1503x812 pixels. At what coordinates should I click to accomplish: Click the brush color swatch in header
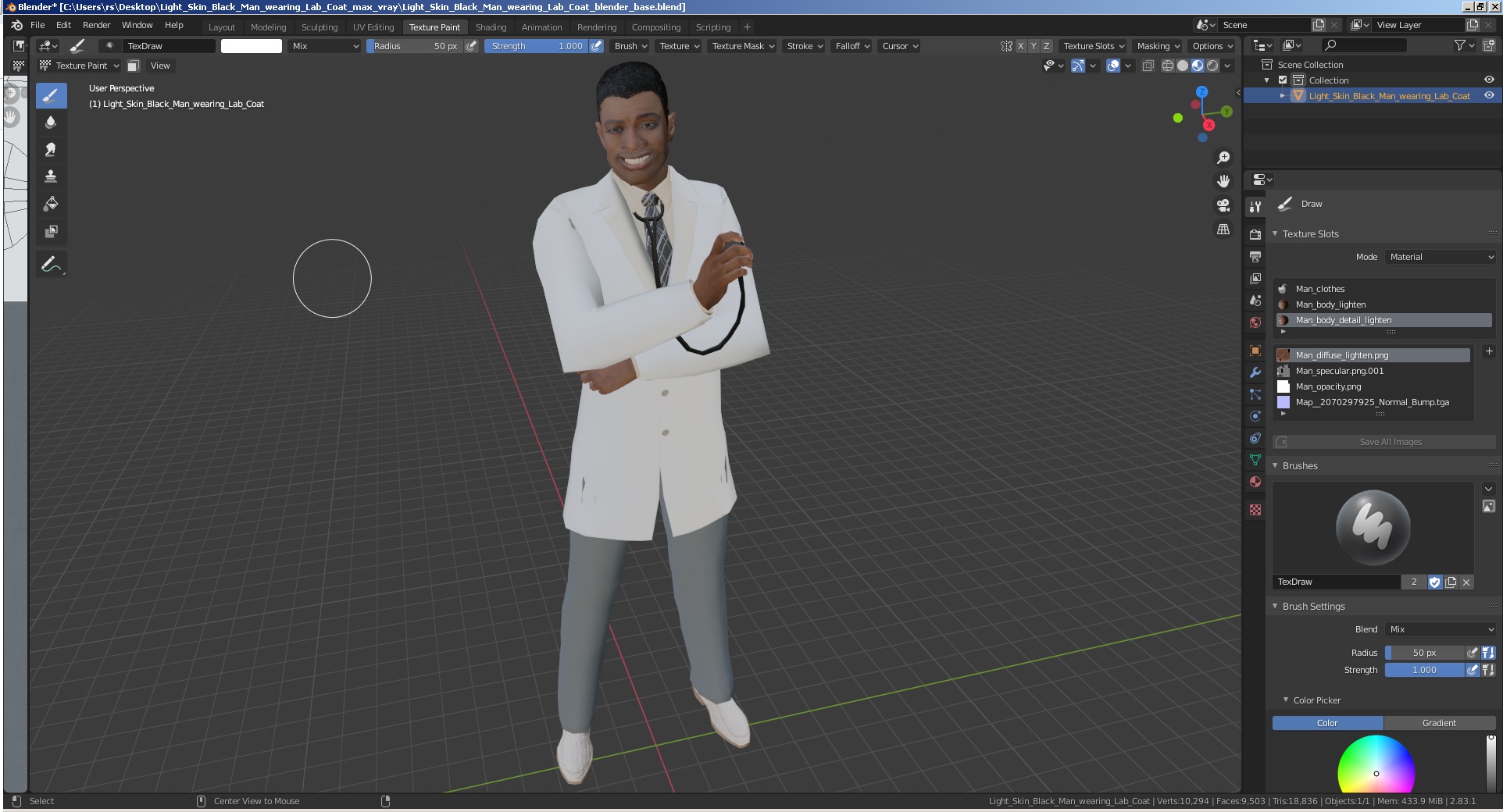tap(252, 46)
